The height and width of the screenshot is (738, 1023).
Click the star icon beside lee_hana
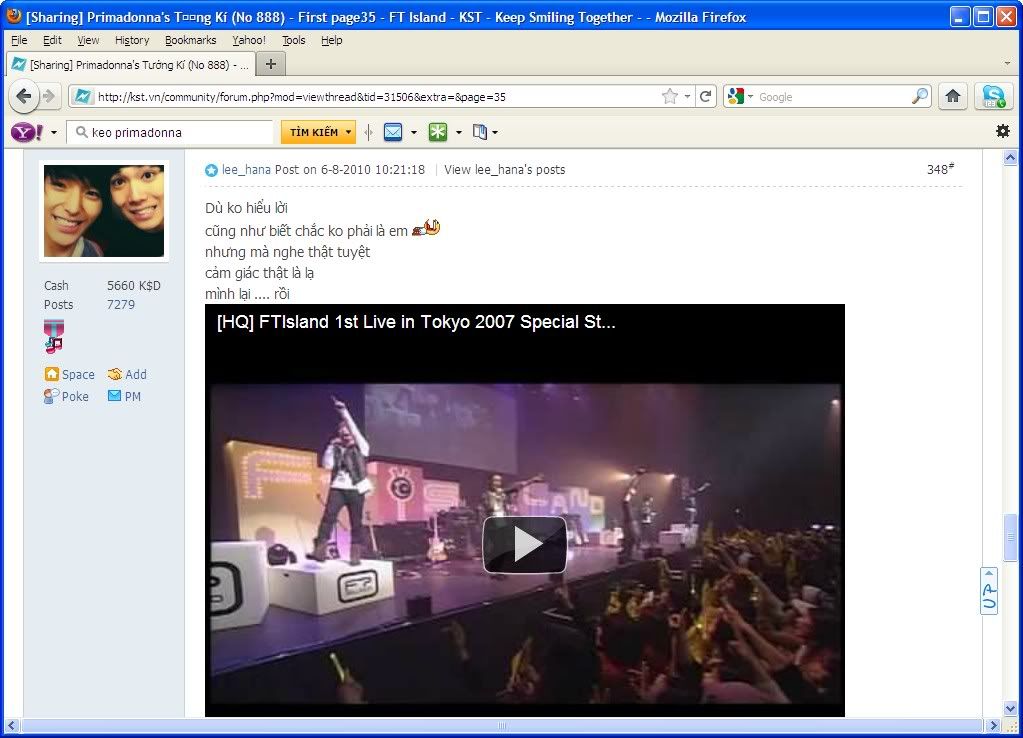coord(211,170)
